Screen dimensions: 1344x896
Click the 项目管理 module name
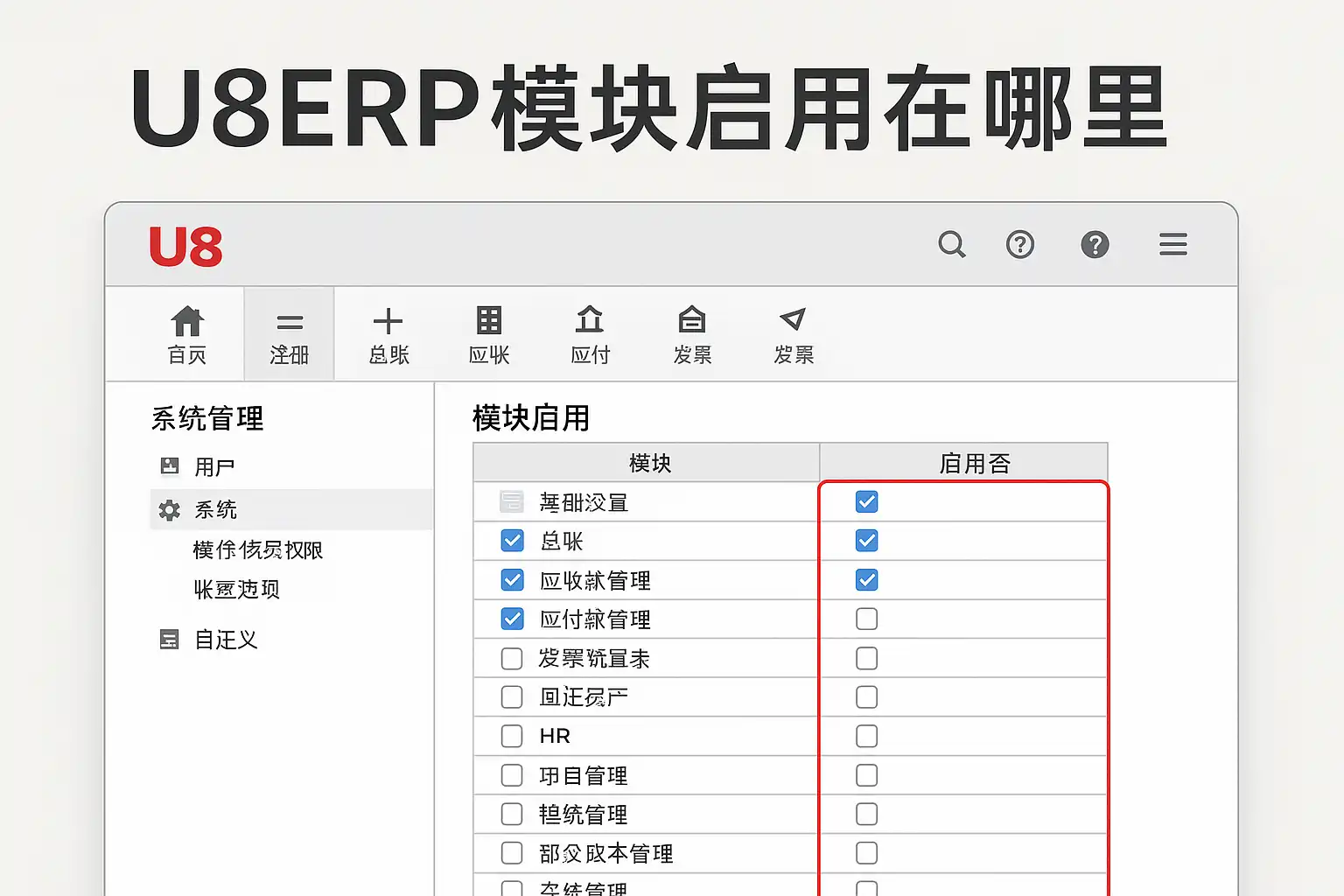tap(584, 776)
